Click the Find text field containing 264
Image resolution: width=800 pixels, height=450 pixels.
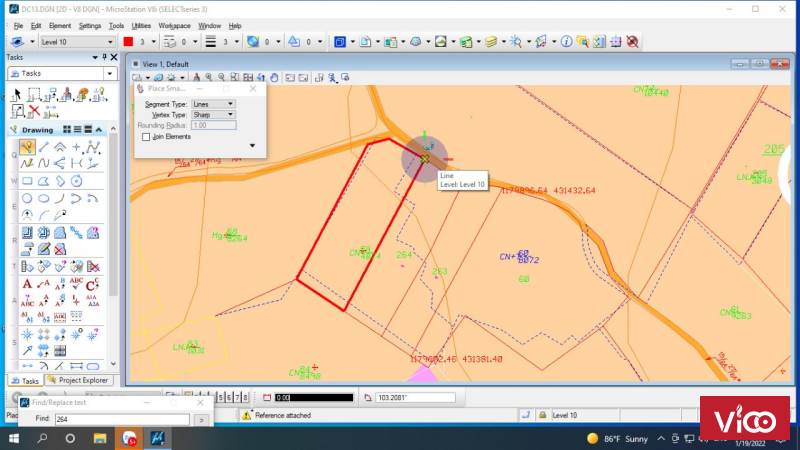pyautogui.click(x=122, y=419)
